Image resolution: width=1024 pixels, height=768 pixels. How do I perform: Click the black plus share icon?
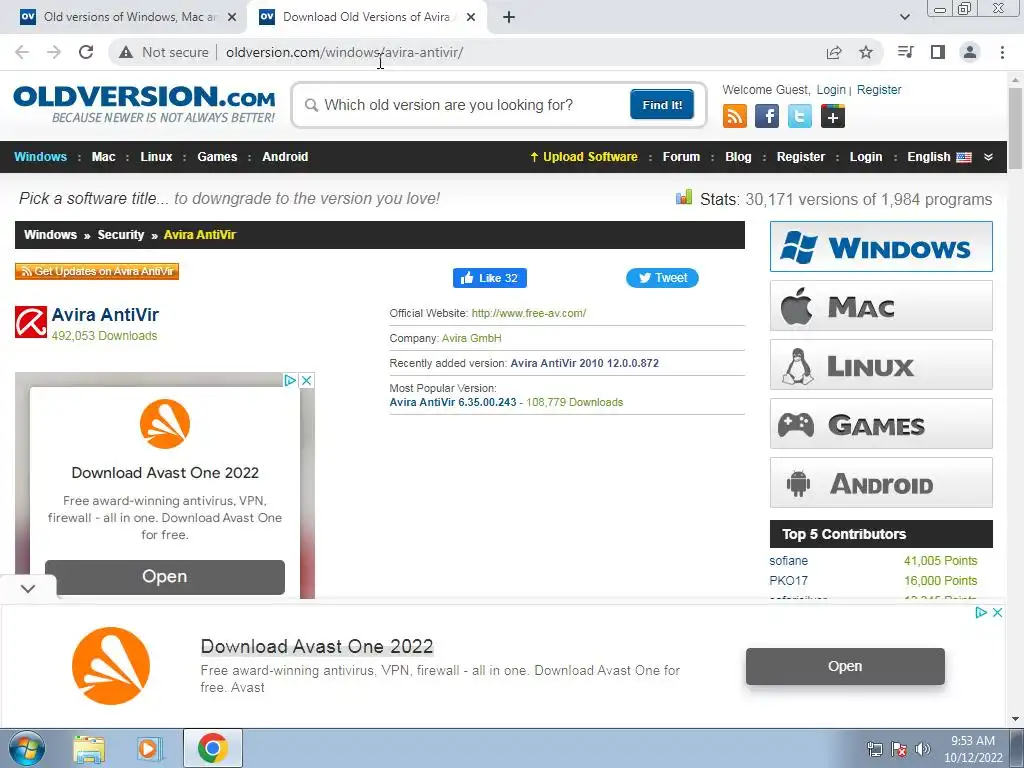pos(833,117)
